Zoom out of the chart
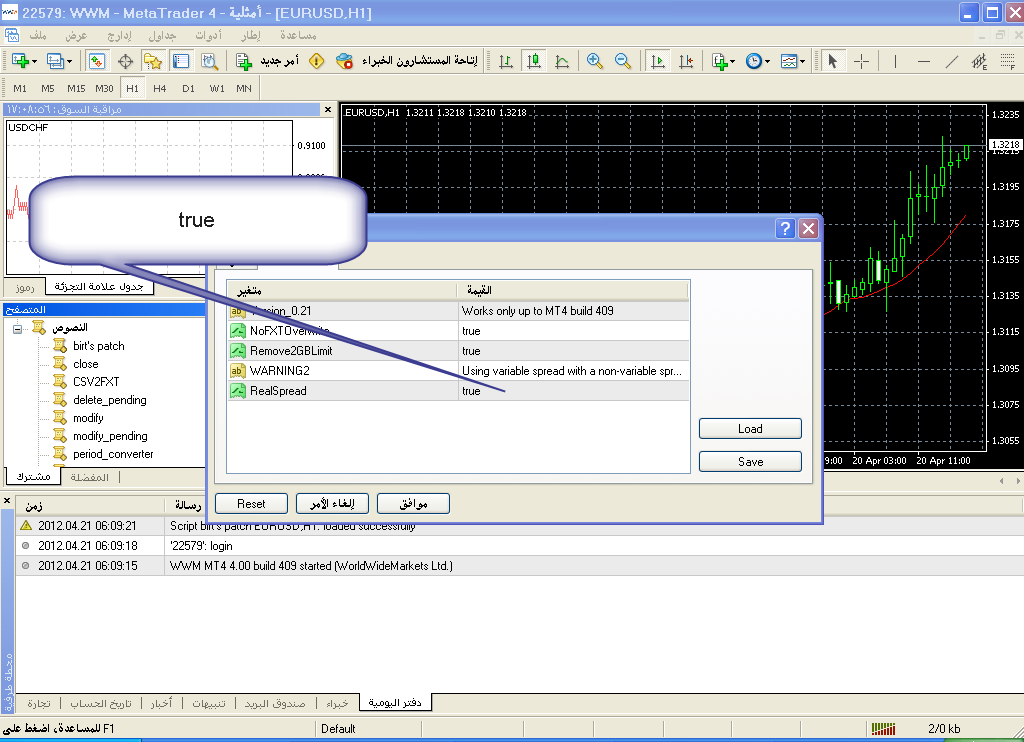1024x742 pixels. click(623, 61)
